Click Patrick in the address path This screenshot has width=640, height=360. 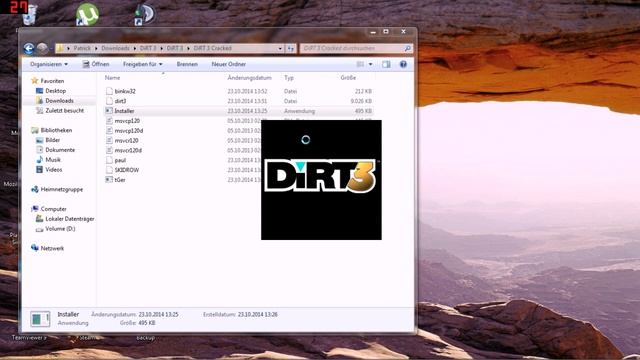[82, 48]
